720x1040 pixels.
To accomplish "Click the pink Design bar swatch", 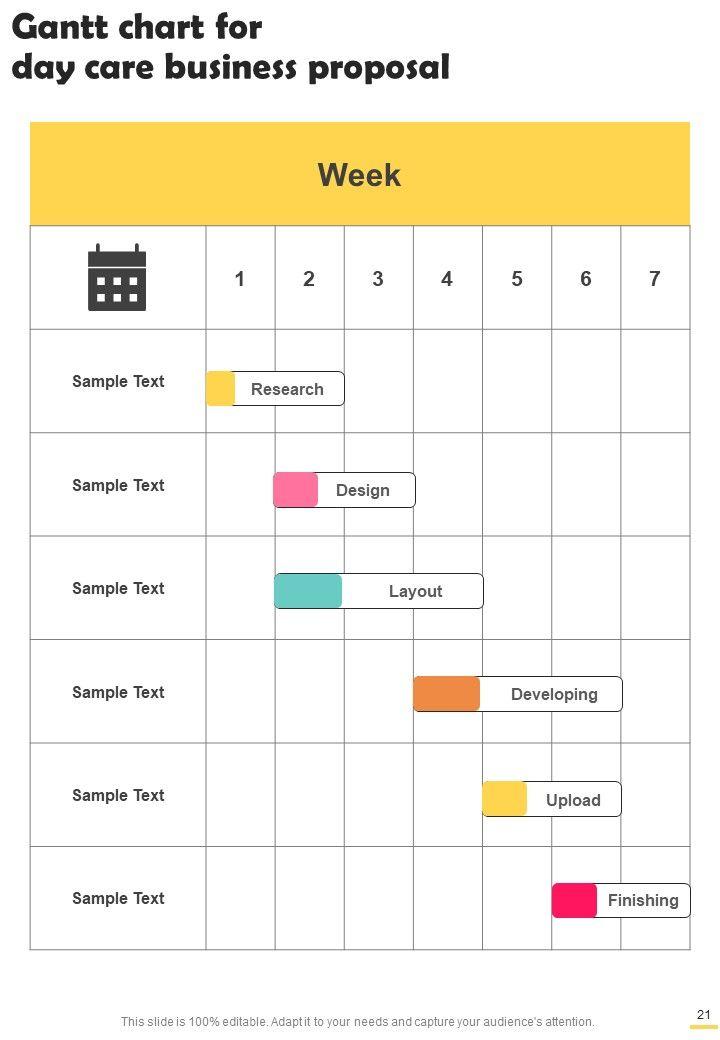I will click(x=296, y=490).
